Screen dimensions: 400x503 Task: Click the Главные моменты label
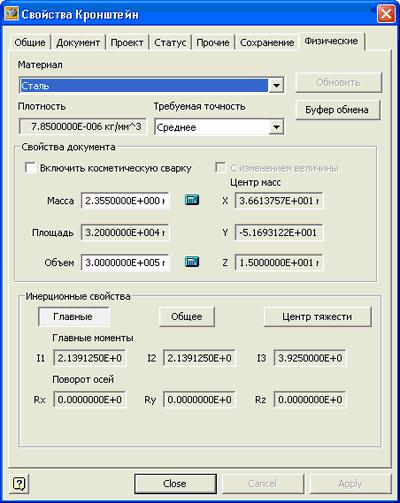point(93,338)
